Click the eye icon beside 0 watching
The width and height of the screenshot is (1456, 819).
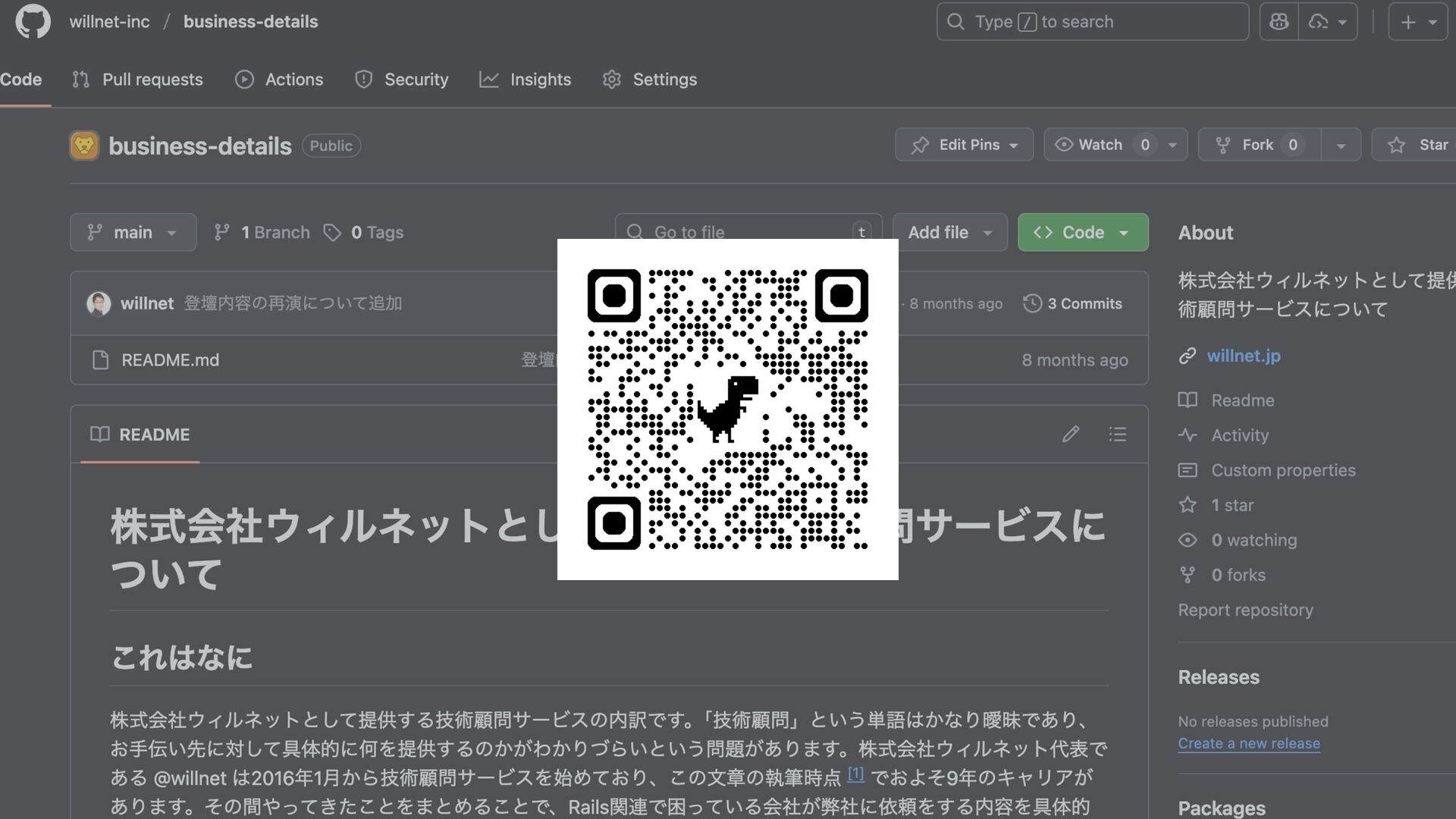pyautogui.click(x=1188, y=540)
